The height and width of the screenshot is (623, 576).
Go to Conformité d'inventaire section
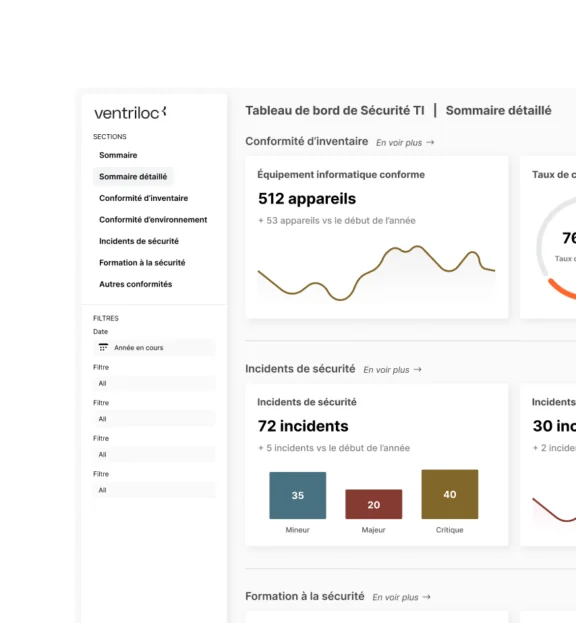pyautogui.click(x=143, y=198)
